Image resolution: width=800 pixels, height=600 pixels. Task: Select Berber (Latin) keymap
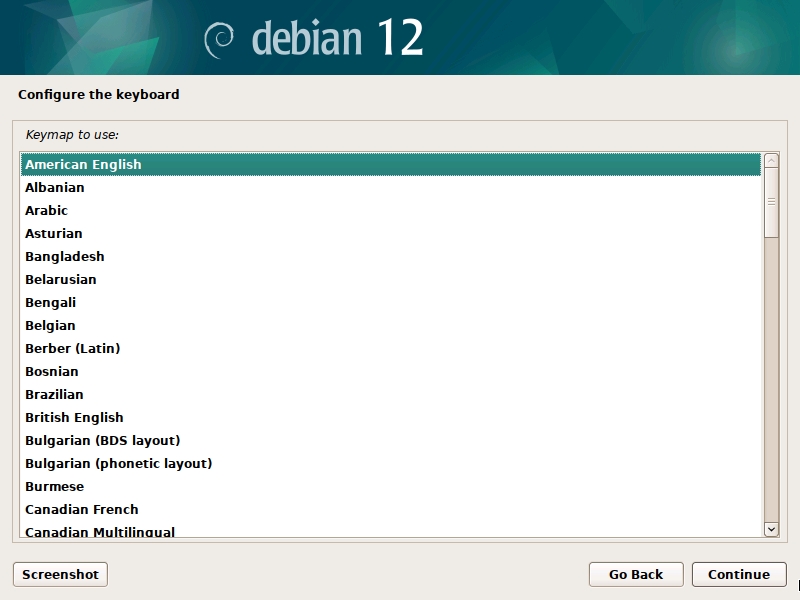72,348
